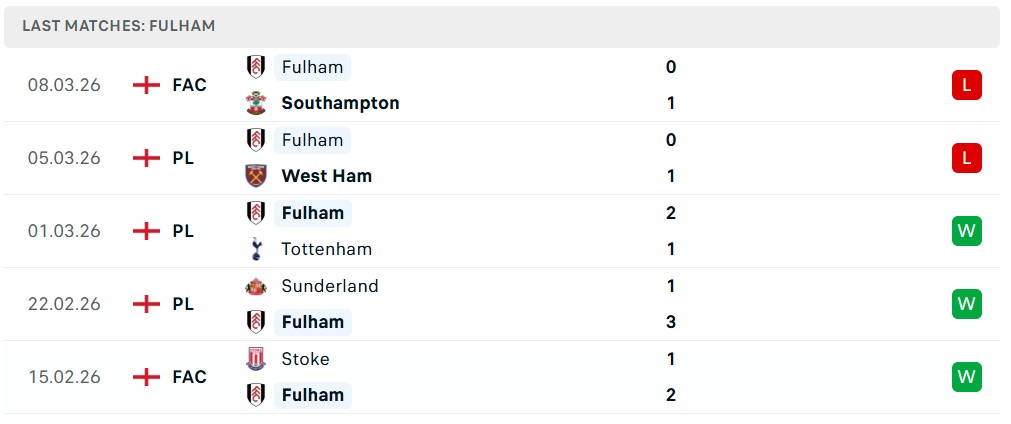The image size is (1011, 424).
Task: Open the Tottenham team link
Action: point(326,249)
